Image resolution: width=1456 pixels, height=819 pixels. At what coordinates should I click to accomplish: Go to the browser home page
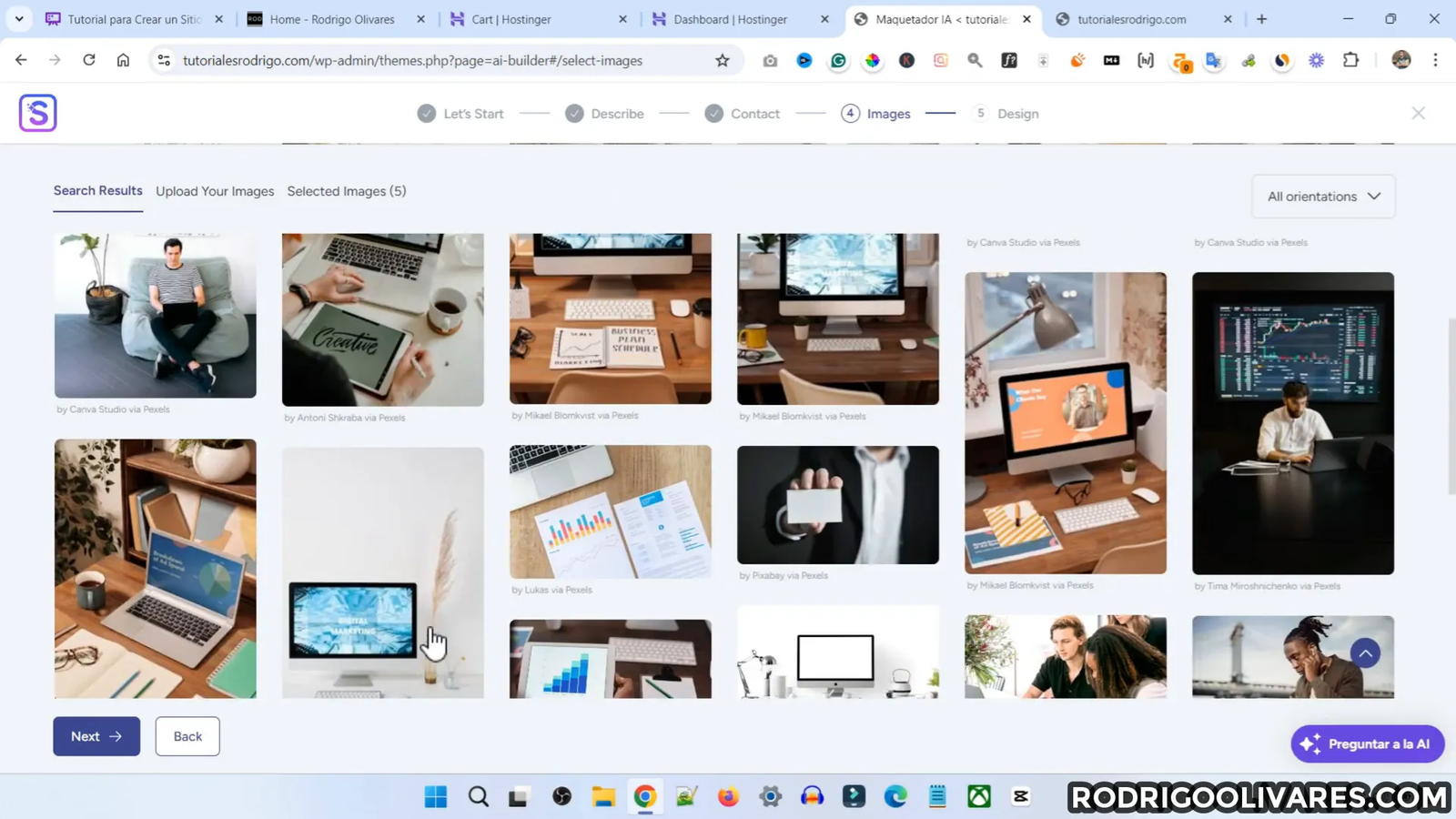click(x=123, y=61)
